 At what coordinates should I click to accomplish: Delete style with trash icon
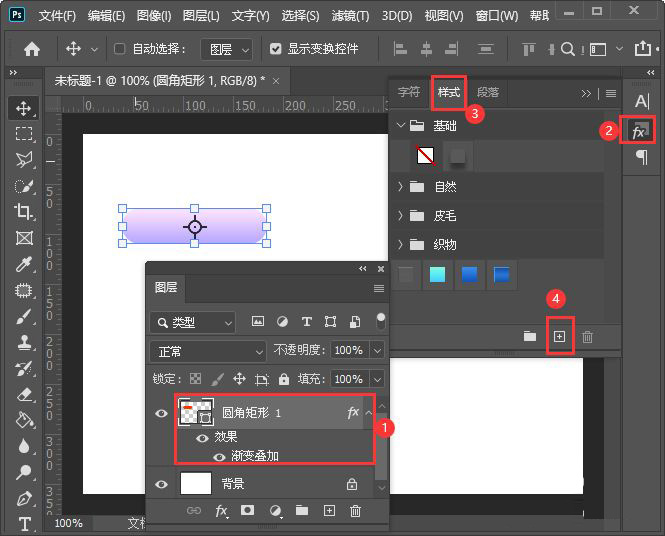coord(587,337)
